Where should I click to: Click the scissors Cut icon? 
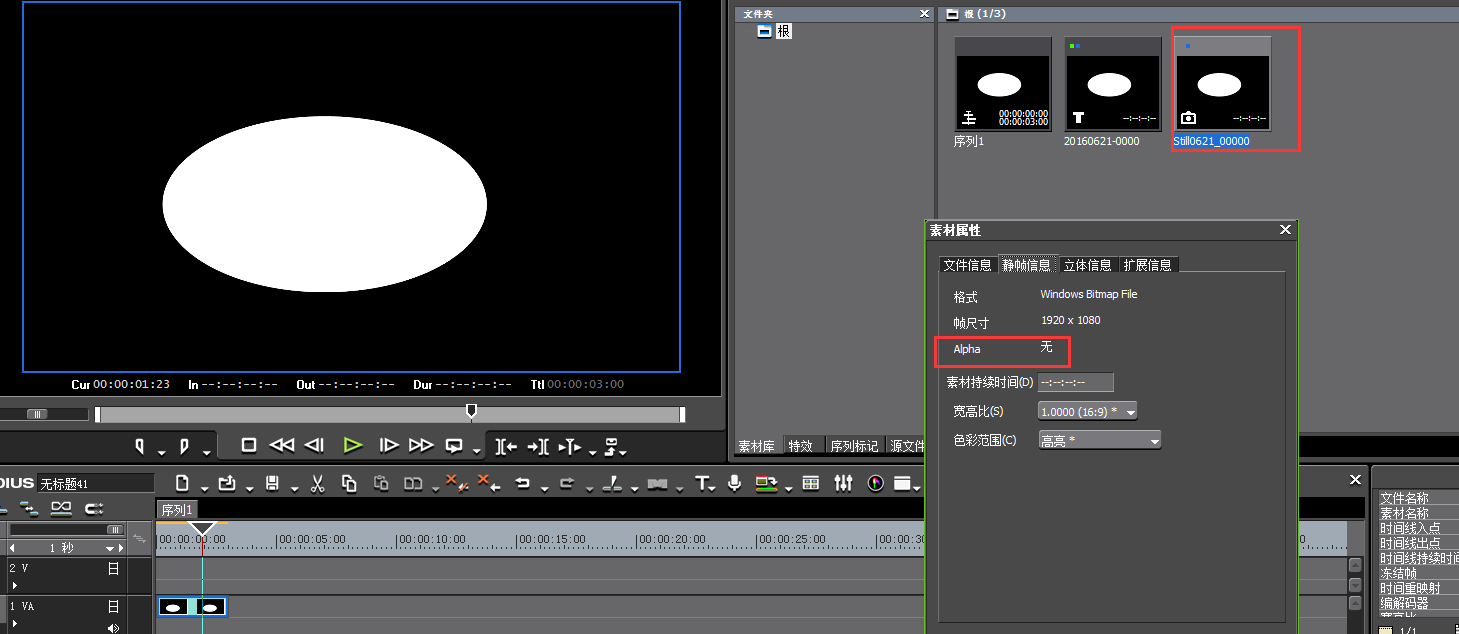point(317,484)
